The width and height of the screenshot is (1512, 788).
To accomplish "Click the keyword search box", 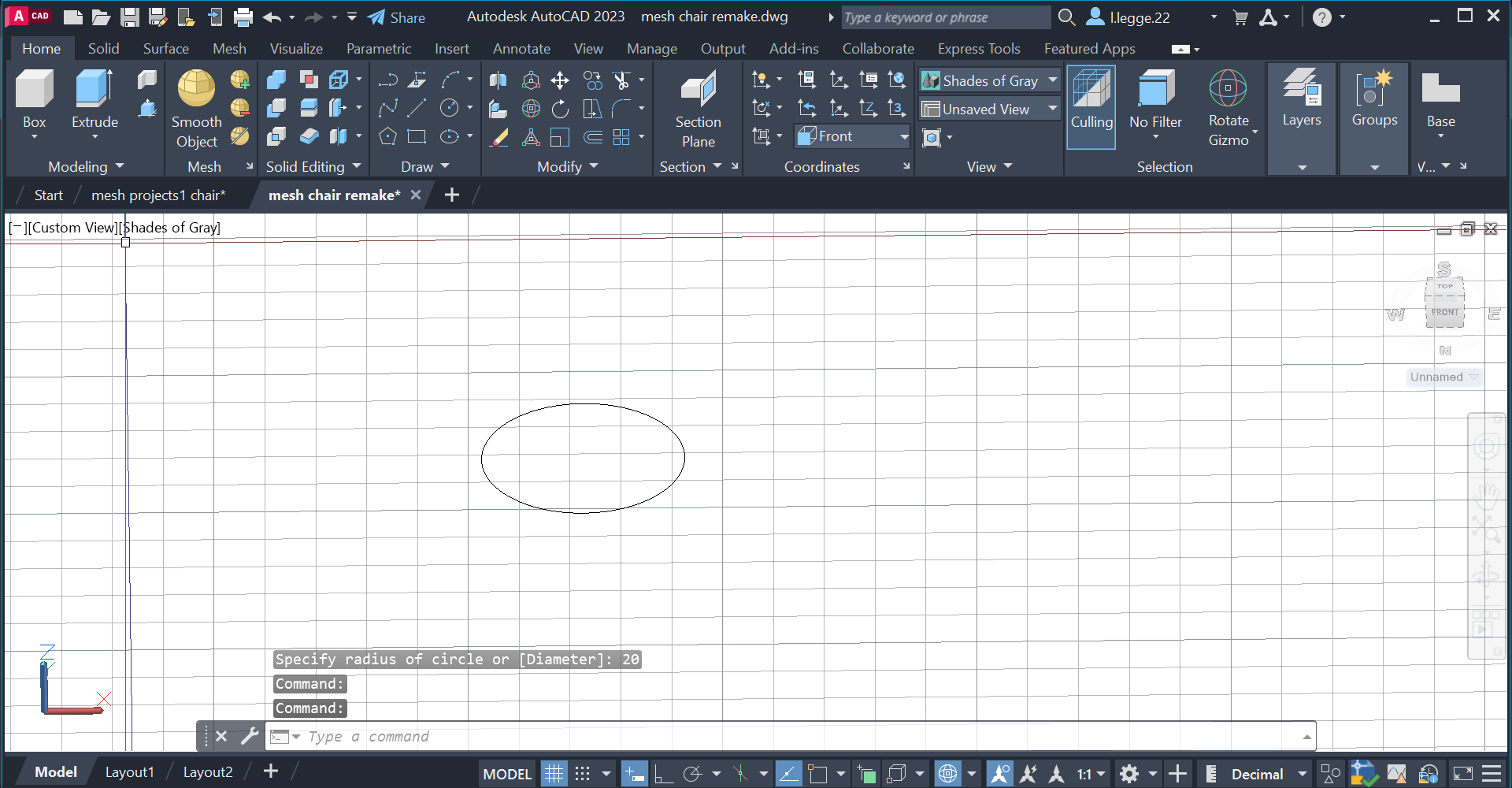I will click(946, 17).
